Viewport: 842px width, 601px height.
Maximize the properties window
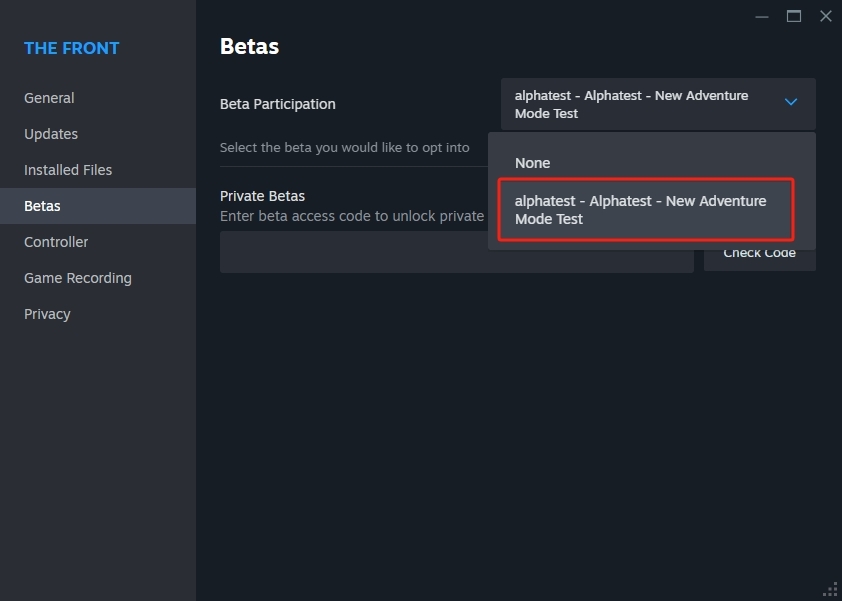click(x=794, y=16)
